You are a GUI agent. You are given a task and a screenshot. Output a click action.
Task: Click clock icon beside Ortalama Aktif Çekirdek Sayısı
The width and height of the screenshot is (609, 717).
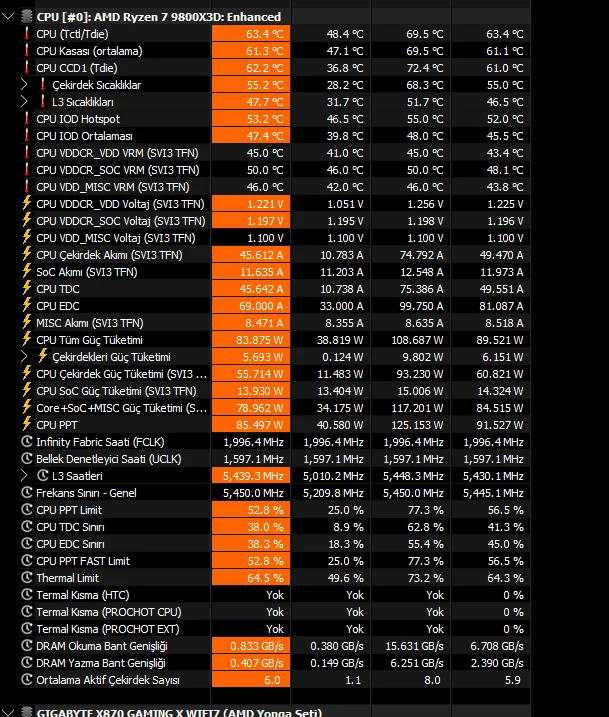click(27, 680)
